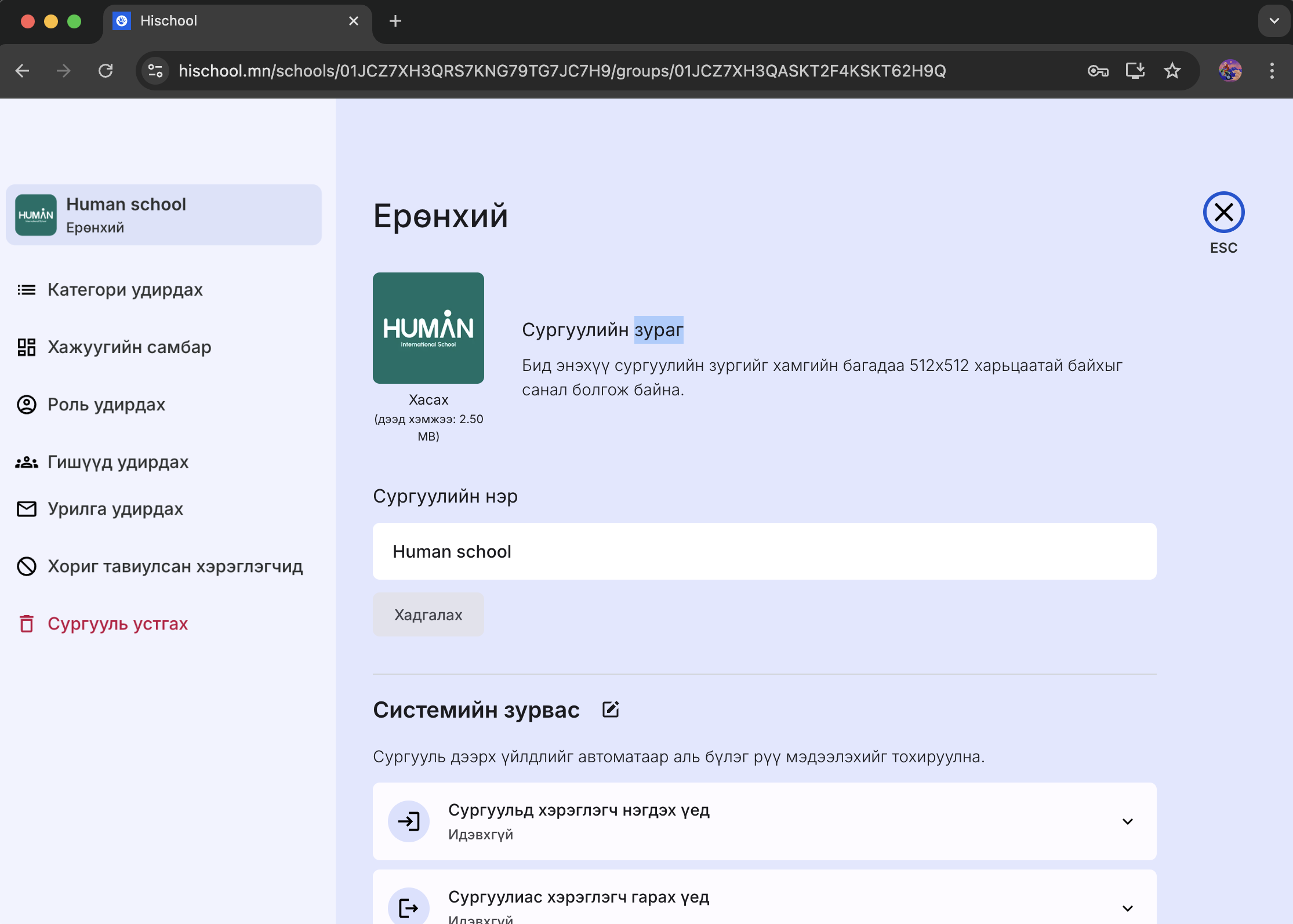1293x924 pixels.
Task: Click the Chrome profile avatar
Action: 1230,71
